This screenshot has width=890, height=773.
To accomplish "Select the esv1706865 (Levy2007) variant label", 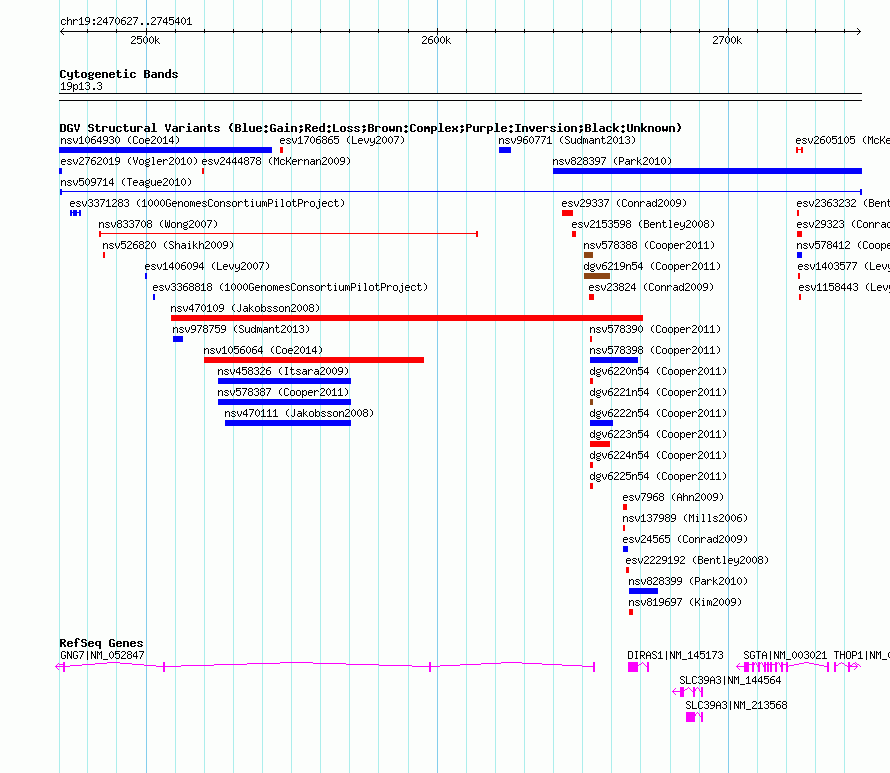I will click(x=342, y=140).
